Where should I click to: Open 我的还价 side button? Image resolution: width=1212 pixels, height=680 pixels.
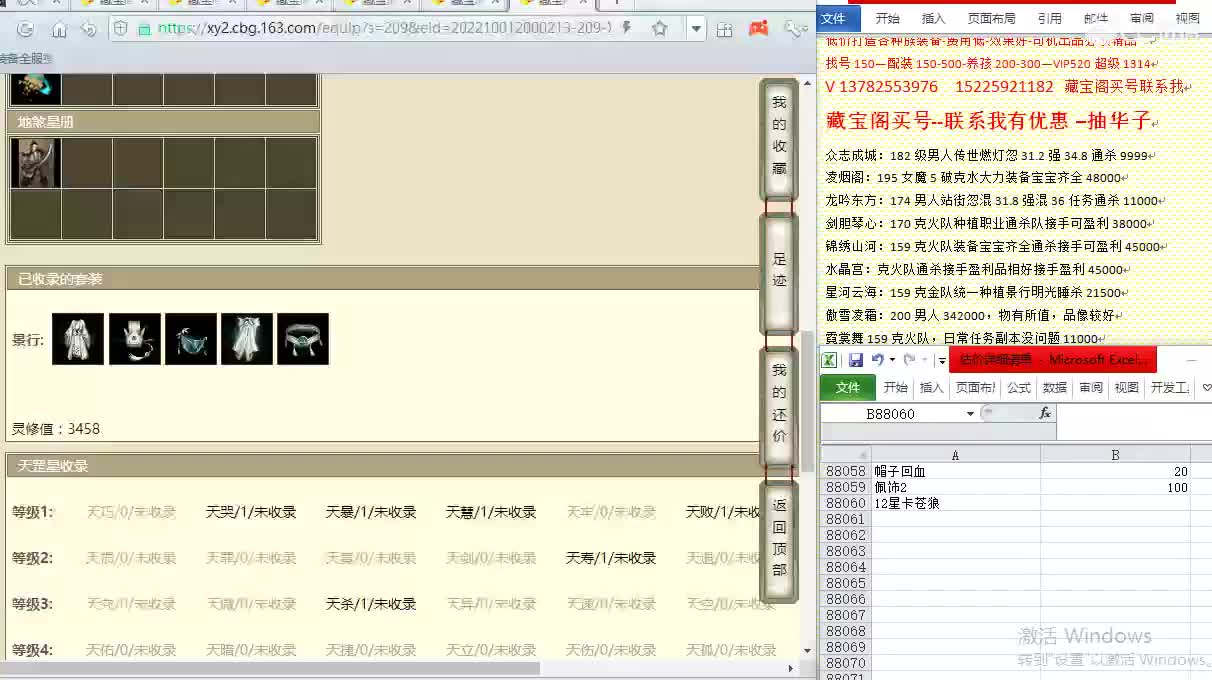(779, 404)
